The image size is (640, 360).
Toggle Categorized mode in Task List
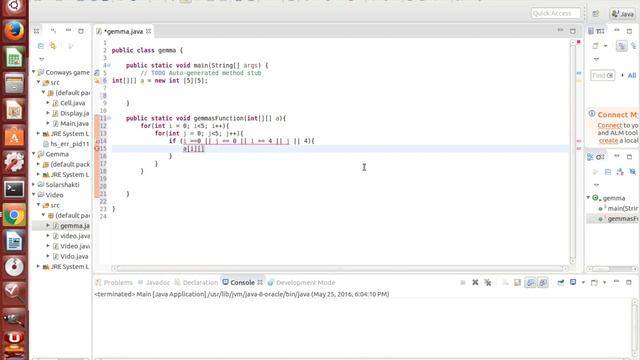click(621, 46)
